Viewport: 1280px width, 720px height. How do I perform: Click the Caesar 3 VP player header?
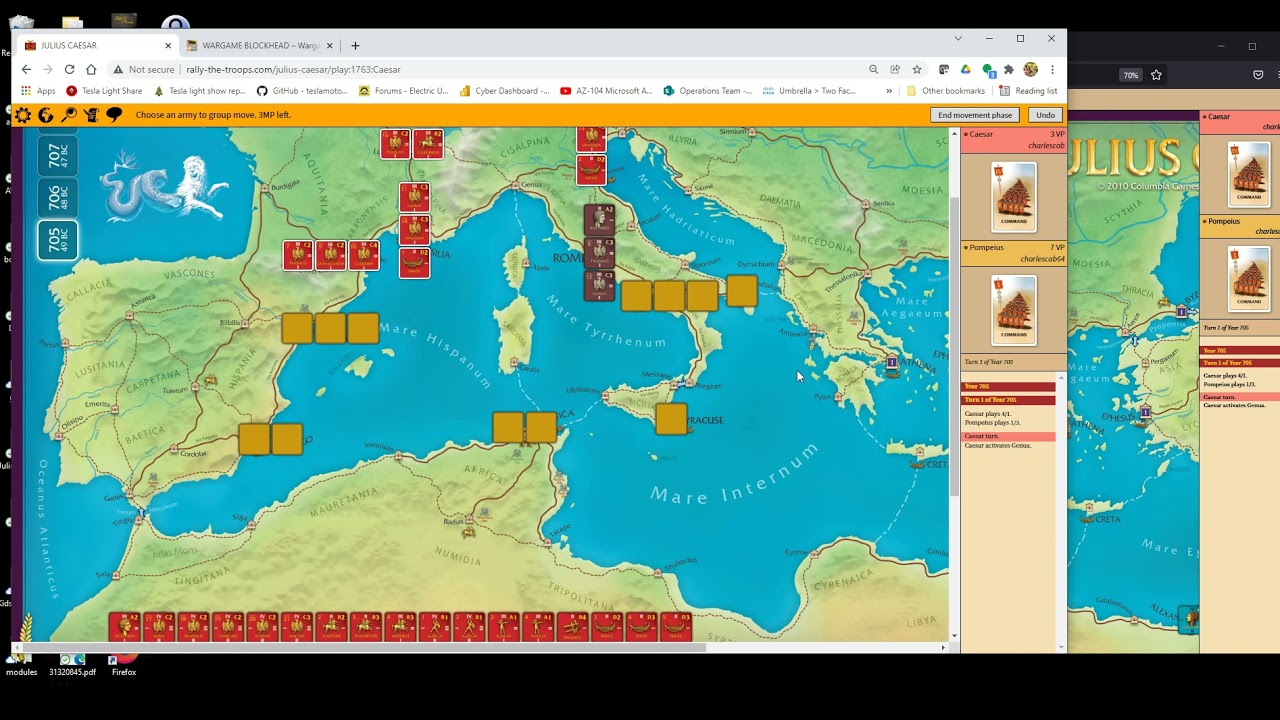[x=1013, y=139]
